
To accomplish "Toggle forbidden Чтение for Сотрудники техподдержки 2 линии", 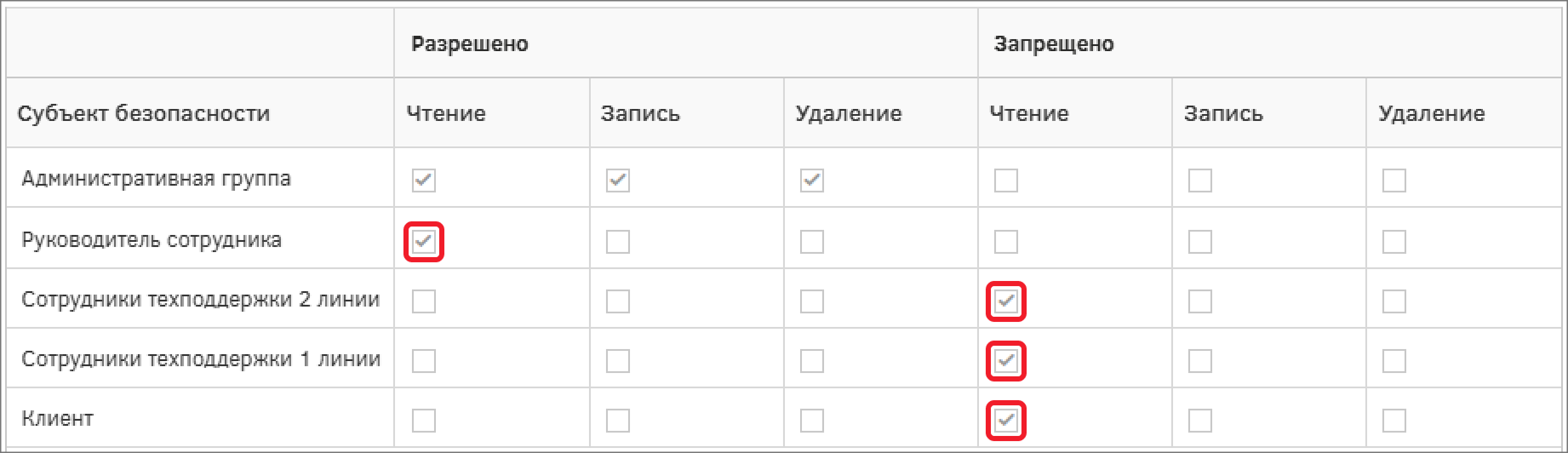I will [1006, 301].
